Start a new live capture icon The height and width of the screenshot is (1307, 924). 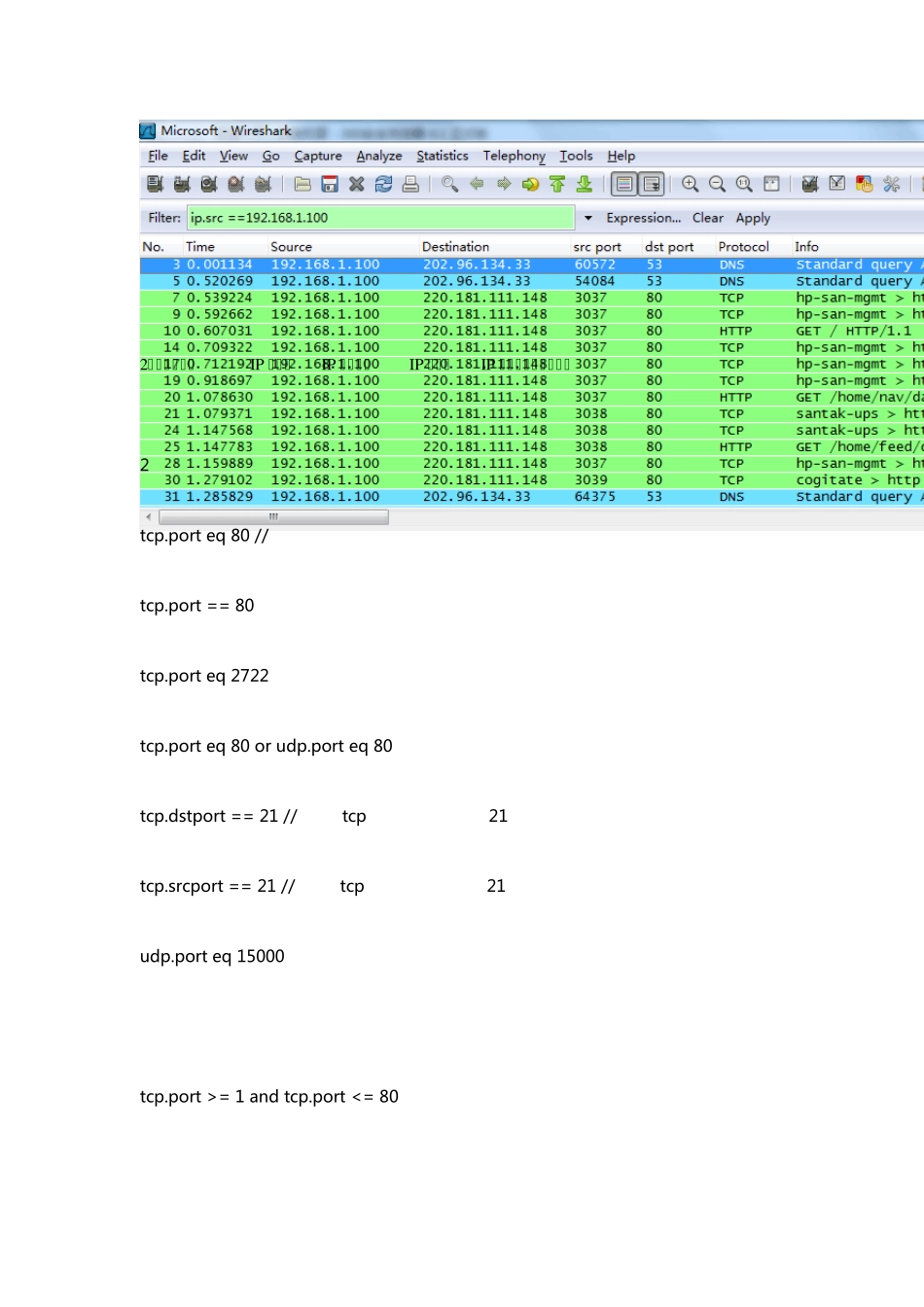tap(208, 184)
